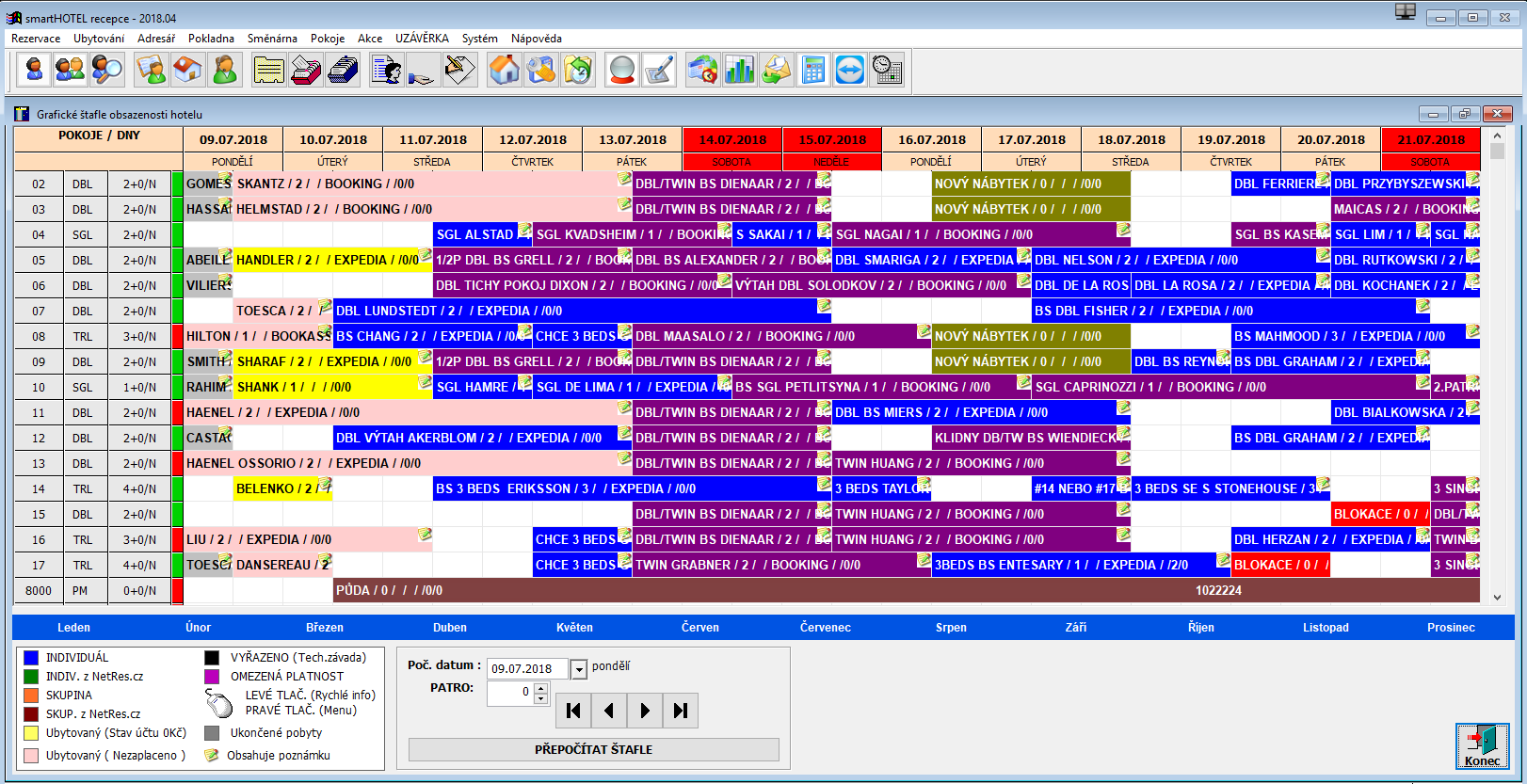Launch the TeamViewer blue arrows icon
Image resolution: width=1527 pixels, height=784 pixels.
click(x=850, y=70)
